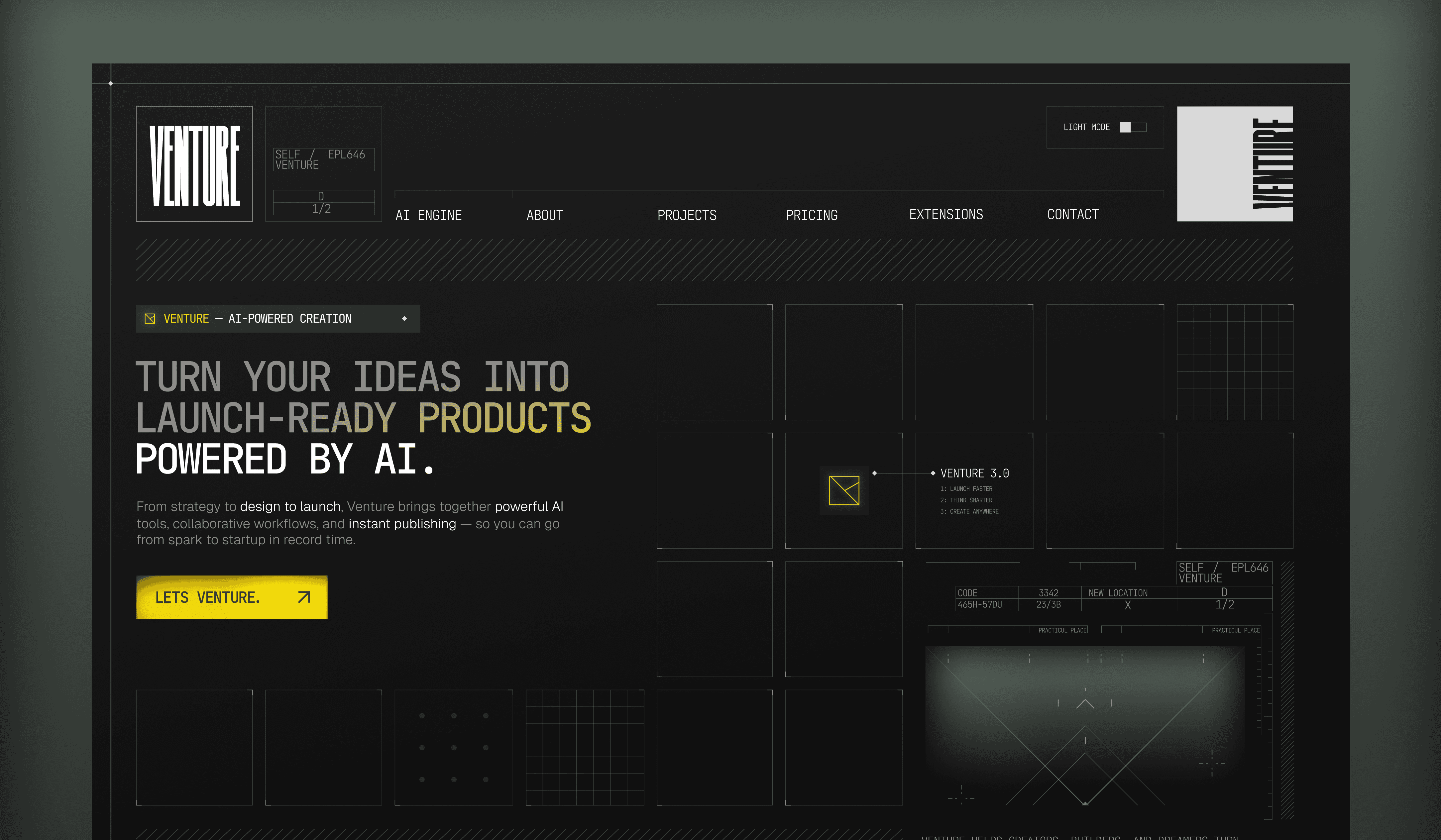Click the black VENTURE logo box
The height and width of the screenshot is (840, 1441).
(x=194, y=164)
